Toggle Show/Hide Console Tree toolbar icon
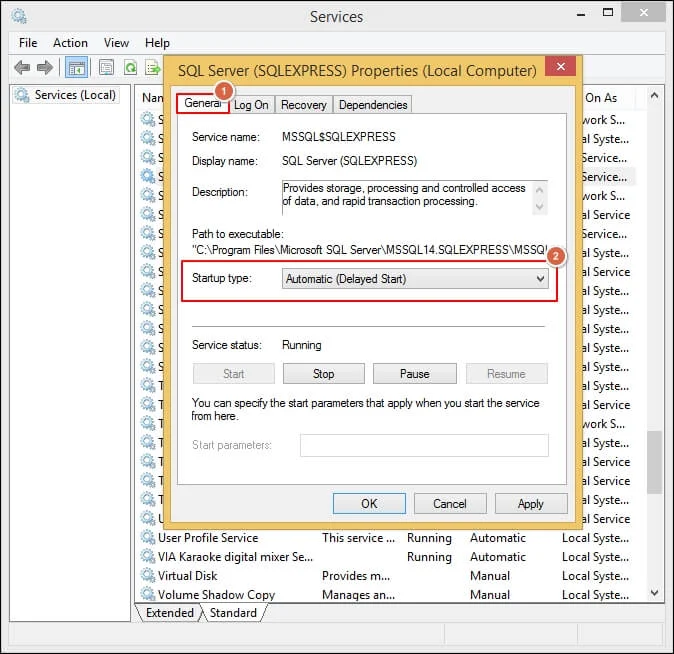Screen dimensions: 674x654 (77, 68)
